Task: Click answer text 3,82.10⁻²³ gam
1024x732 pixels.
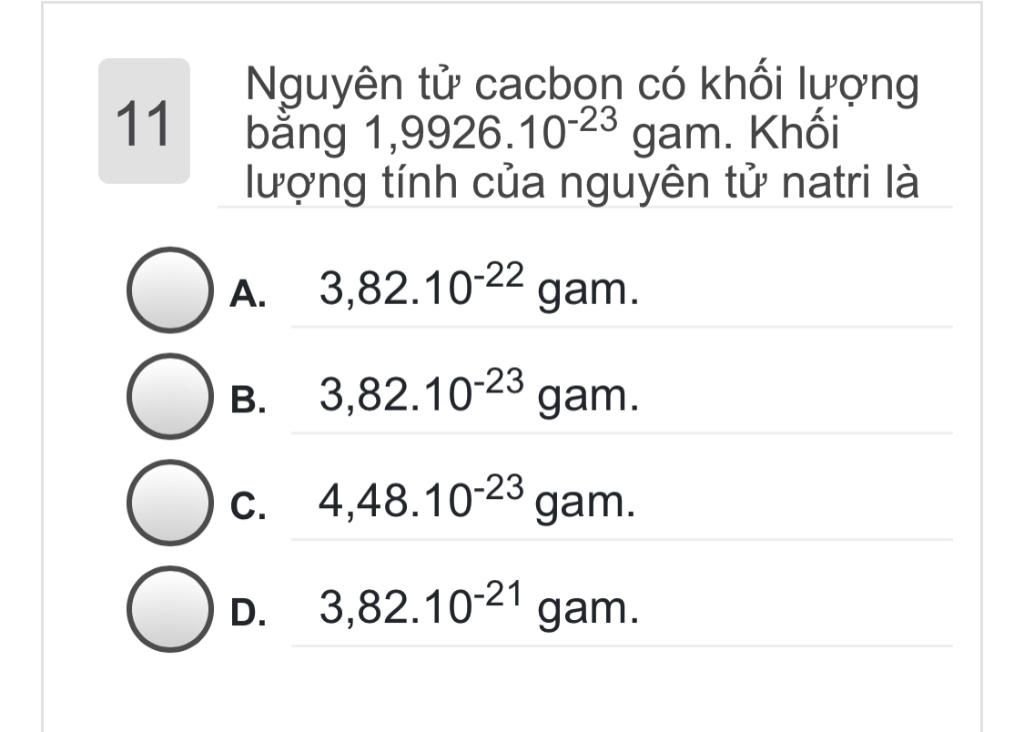Action: tap(479, 392)
